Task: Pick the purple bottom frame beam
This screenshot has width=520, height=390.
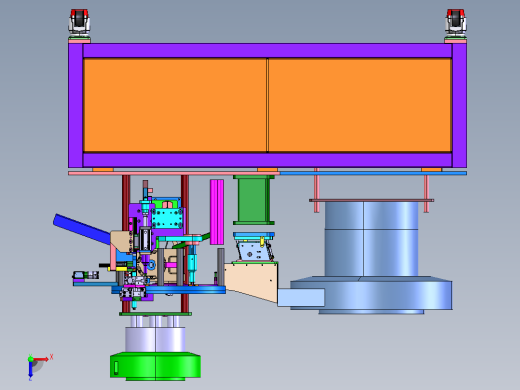Action: tap(267, 160)
